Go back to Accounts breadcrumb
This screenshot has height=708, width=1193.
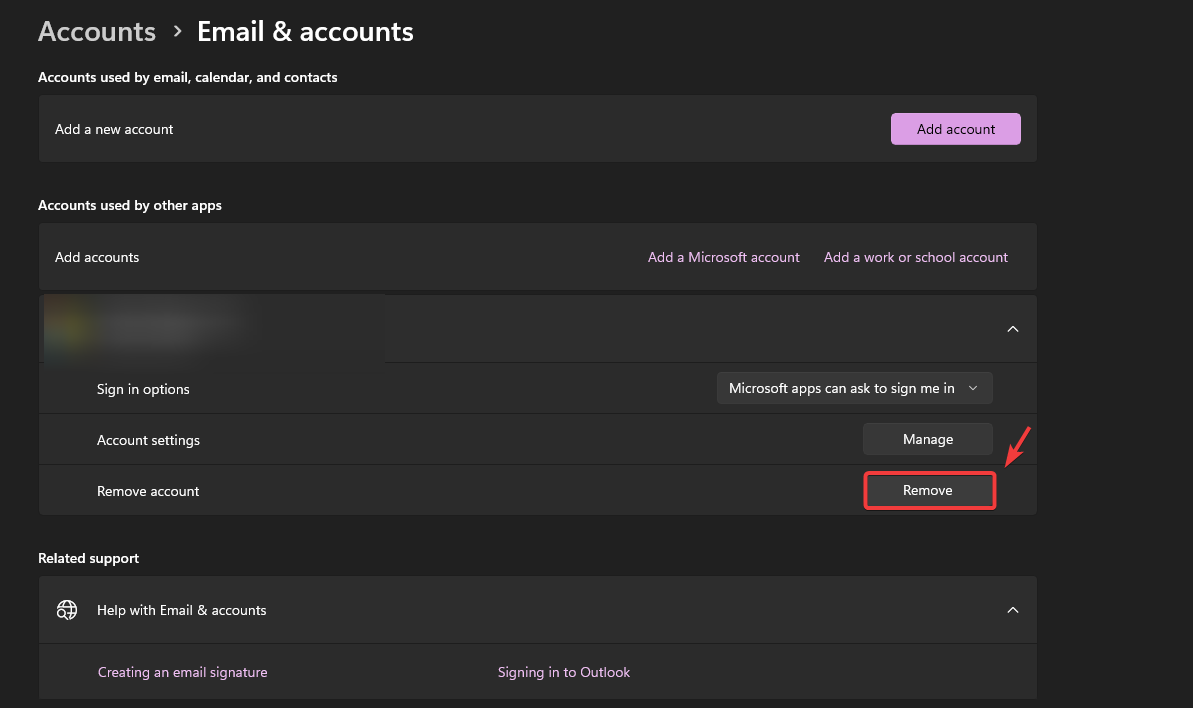(97, 32)
